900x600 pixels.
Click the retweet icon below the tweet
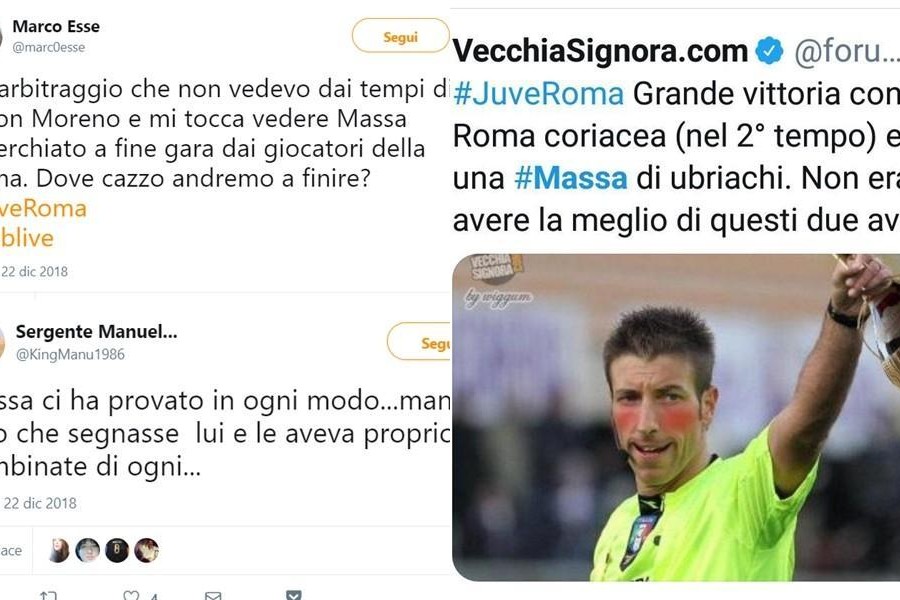(x=49, y=595)
